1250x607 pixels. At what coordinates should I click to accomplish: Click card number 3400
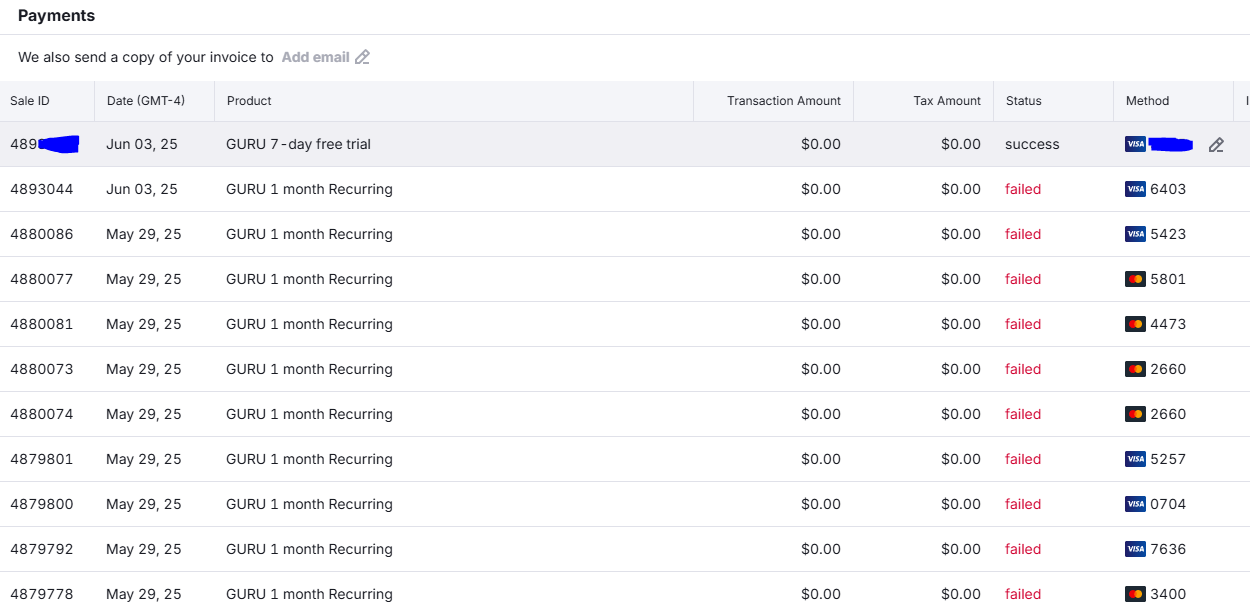click(1168, 594)
